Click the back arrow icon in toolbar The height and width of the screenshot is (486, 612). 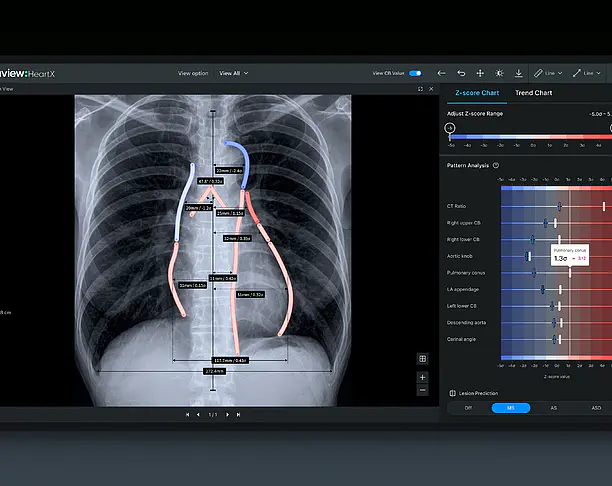click(441, 73)
